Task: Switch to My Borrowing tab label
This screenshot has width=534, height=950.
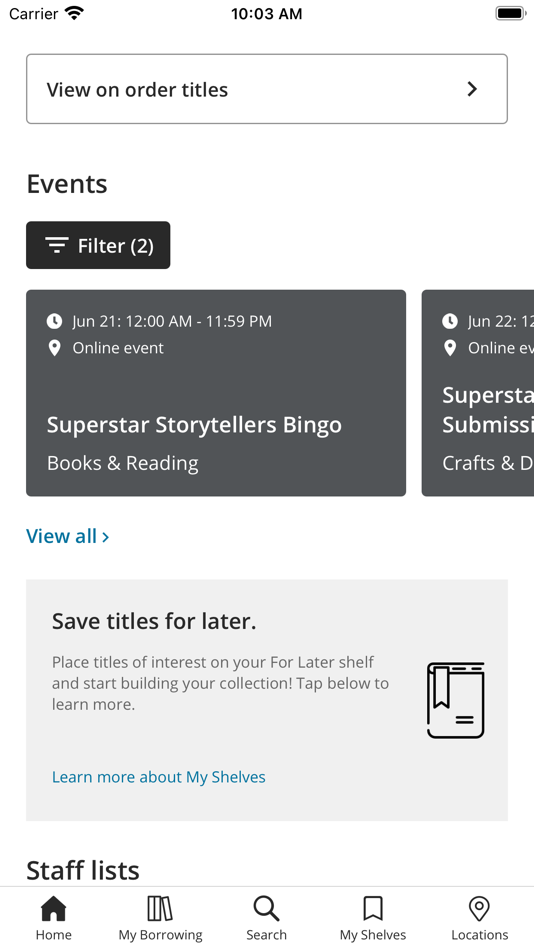Action: click(160, 935)
